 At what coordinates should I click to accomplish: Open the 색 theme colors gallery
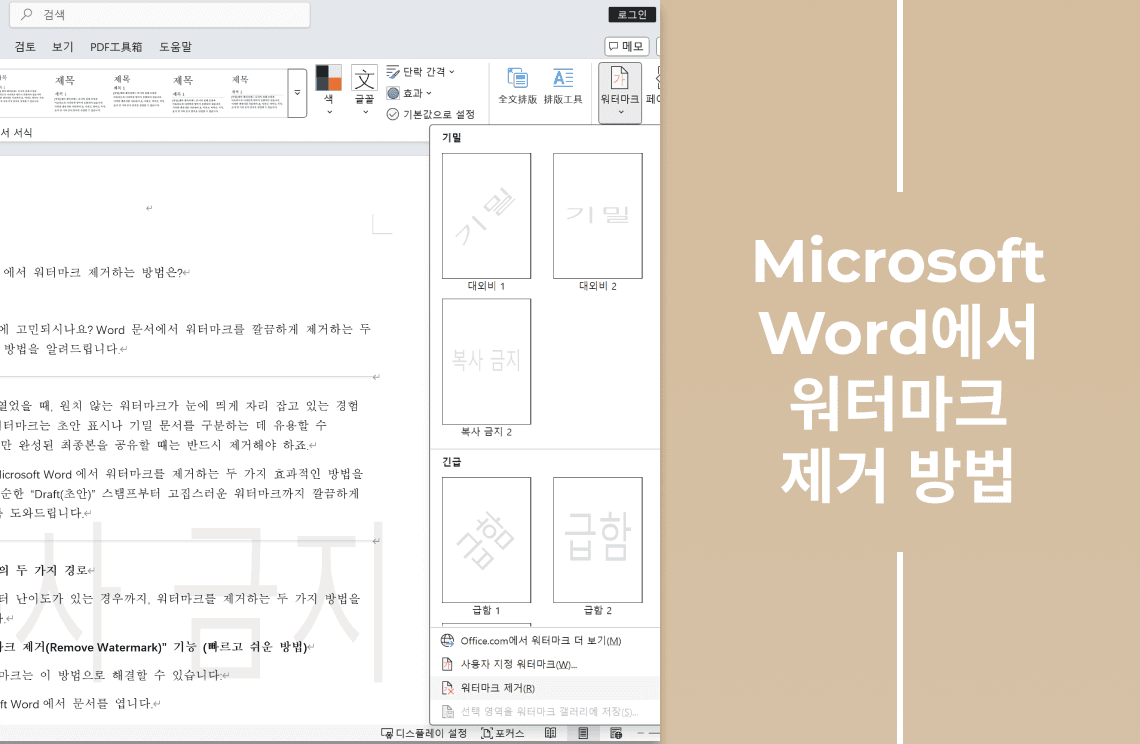pyautogui.click(x=329, y=89)
